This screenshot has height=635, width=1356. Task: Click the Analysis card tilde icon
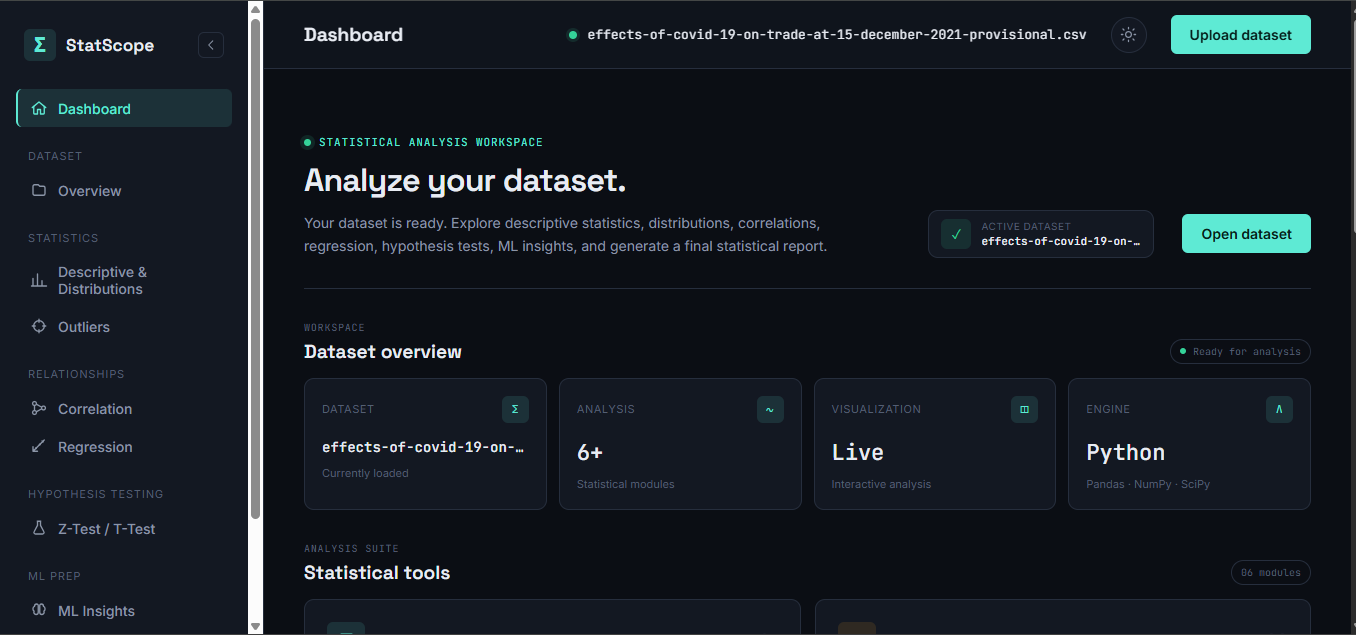[770, 409]
